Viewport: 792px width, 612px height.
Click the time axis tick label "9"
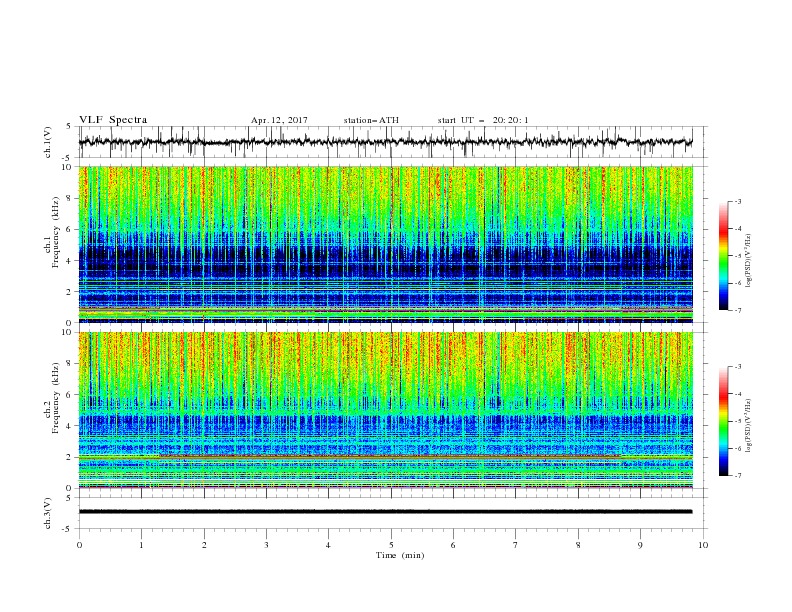click(640, 545)
